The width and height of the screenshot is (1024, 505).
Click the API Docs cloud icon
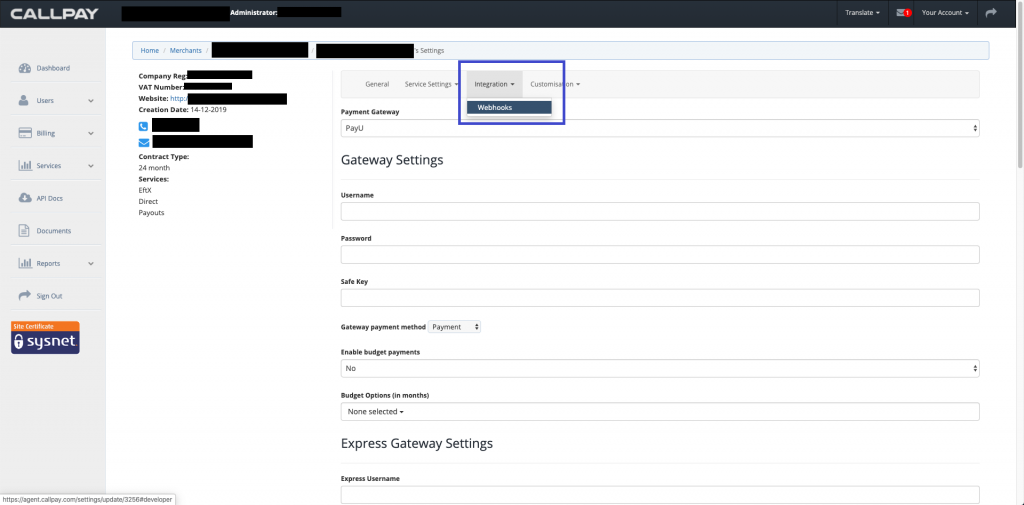pyautogui.click(x=25, y=198)
